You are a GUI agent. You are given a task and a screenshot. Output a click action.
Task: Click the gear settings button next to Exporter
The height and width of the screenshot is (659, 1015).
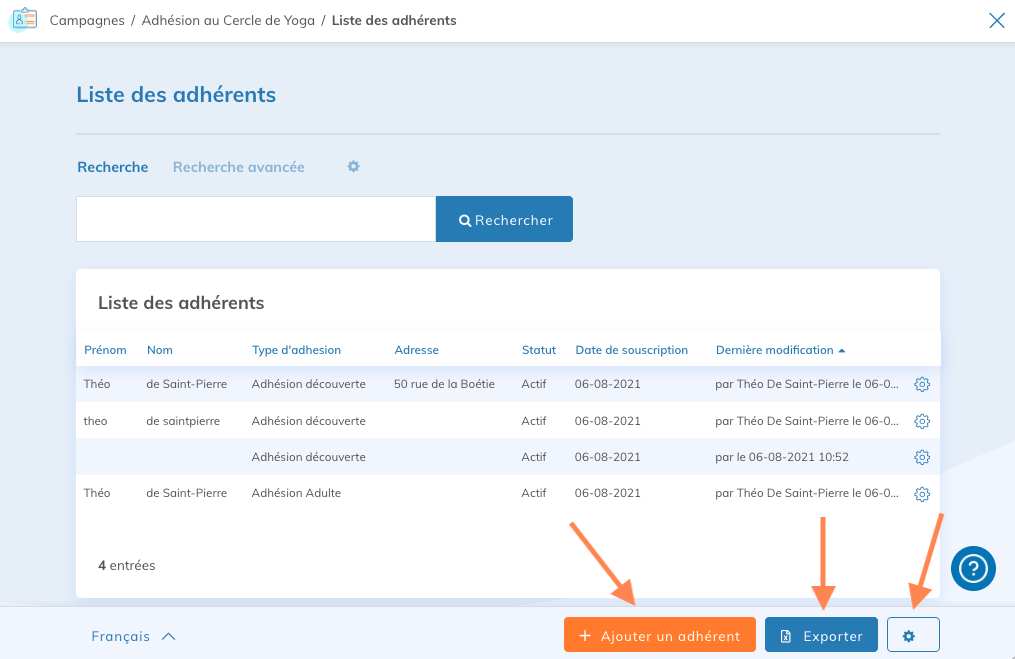click(912, 636)
